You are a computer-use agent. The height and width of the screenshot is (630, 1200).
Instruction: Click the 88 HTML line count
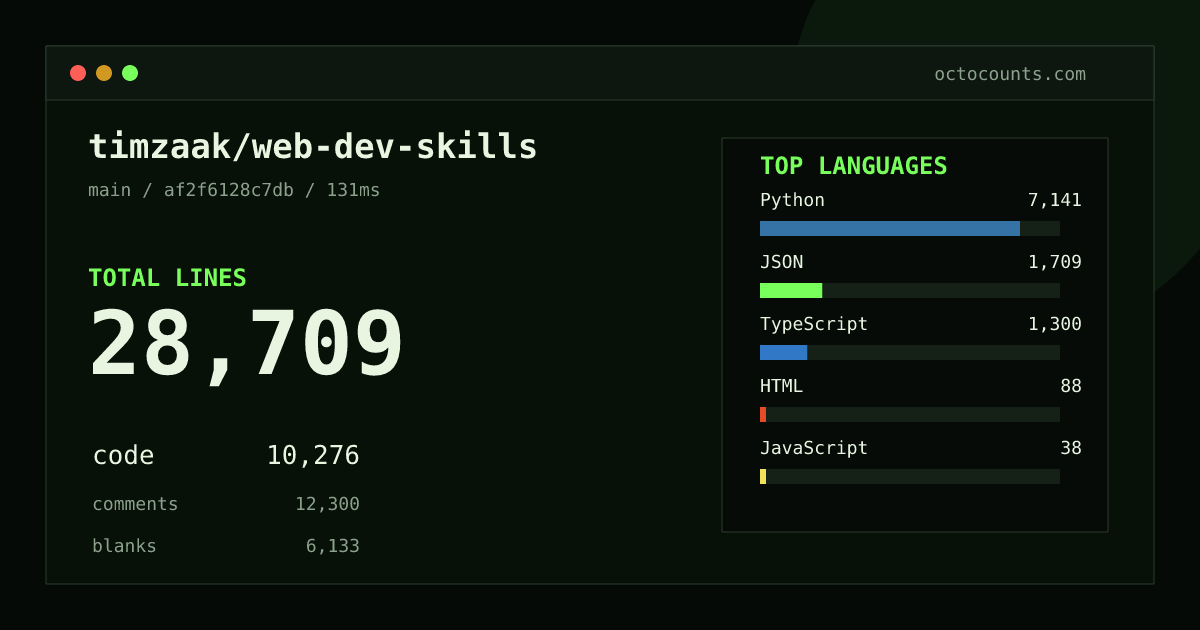coord(1071,386)
